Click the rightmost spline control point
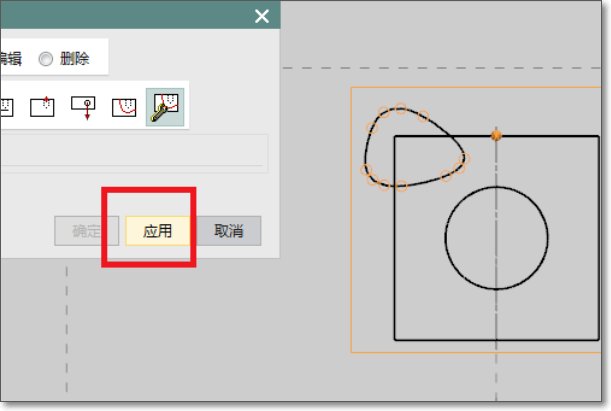 (467, 158)
